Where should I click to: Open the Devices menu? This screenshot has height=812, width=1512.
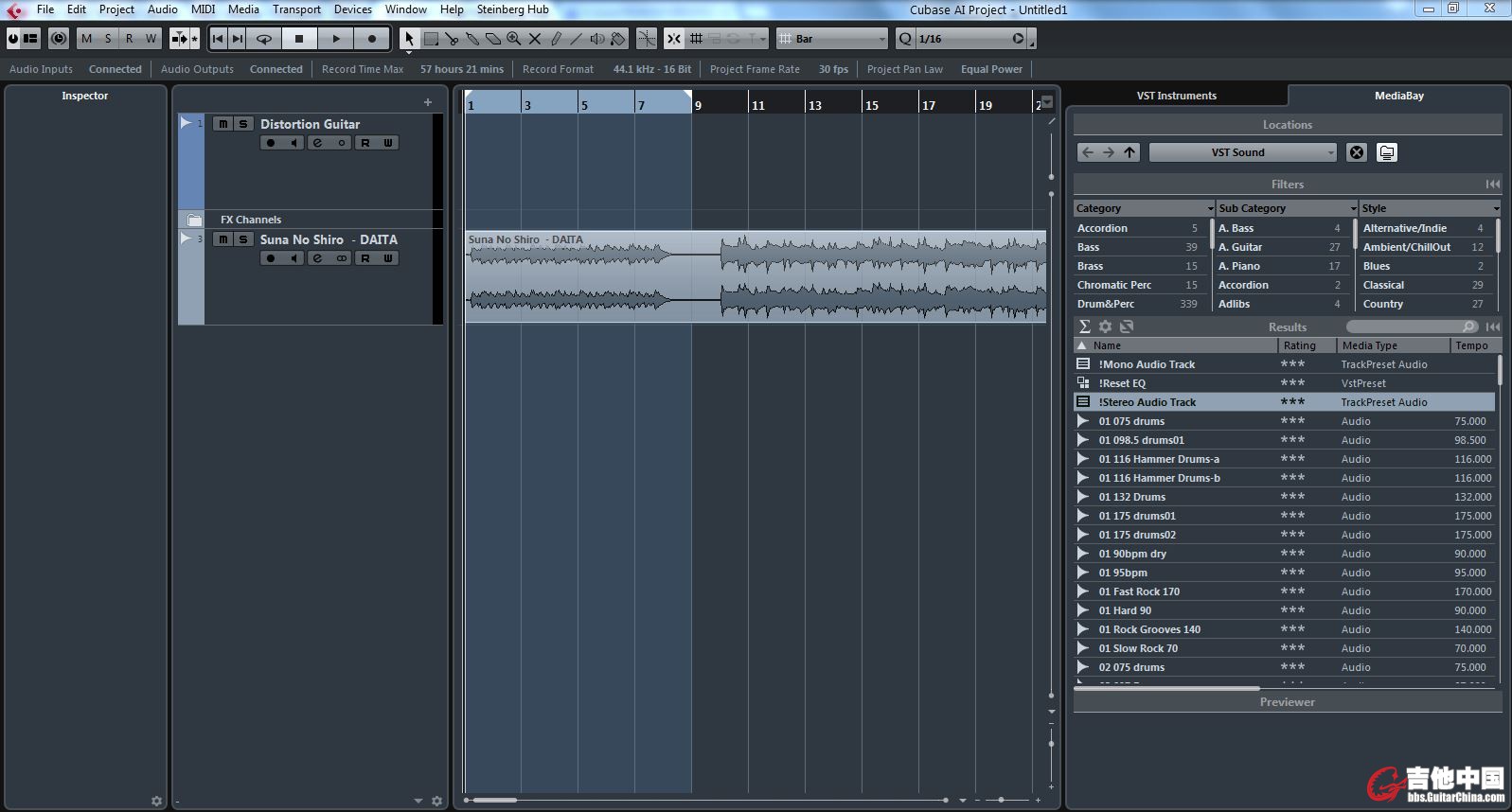click(353, 9)
